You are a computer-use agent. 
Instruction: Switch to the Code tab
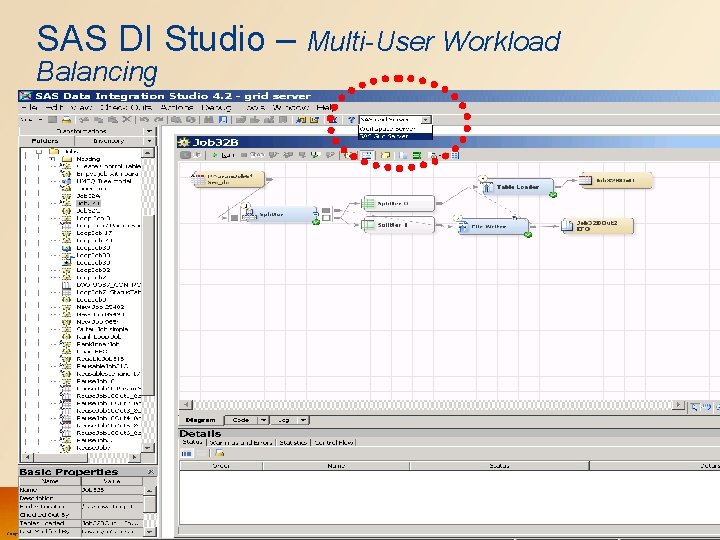click(x=241, y=420)
